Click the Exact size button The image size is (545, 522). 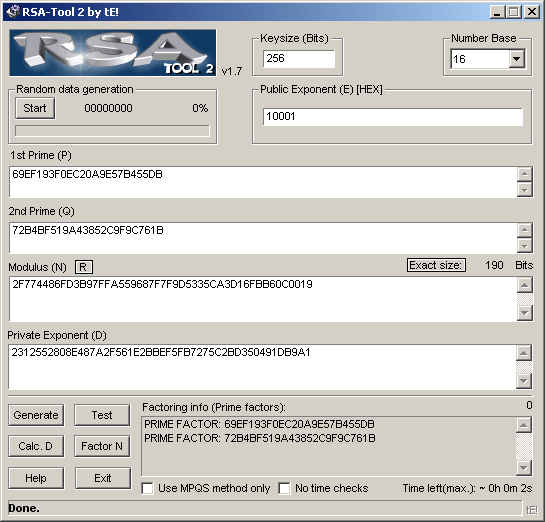(x=436, y=265)
